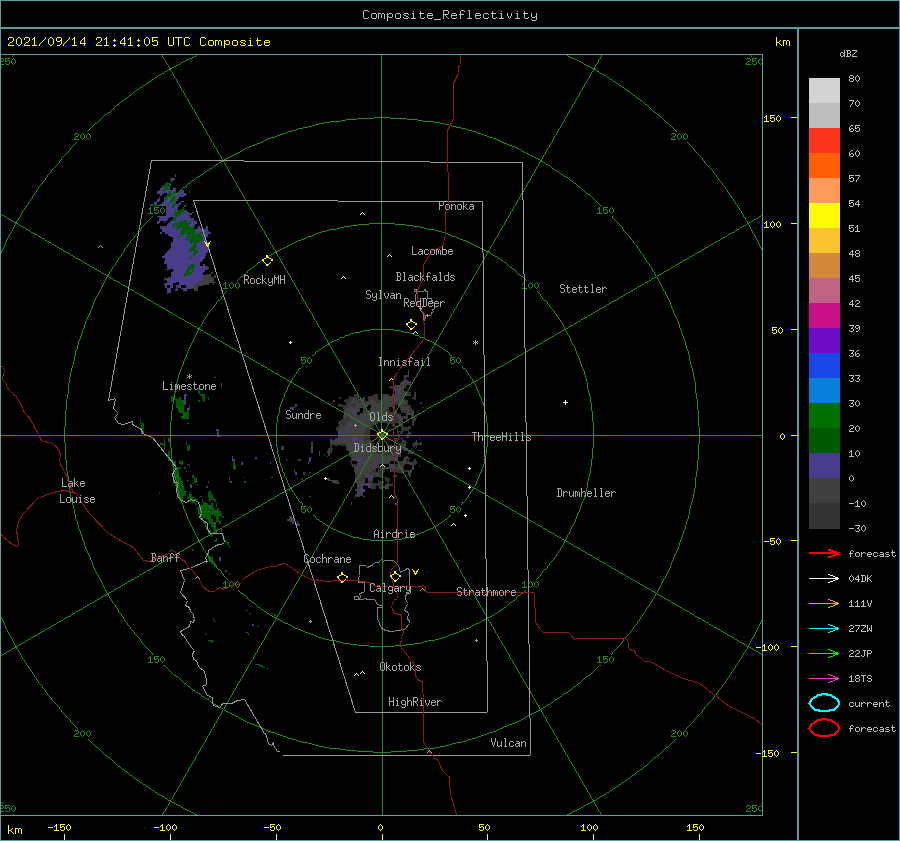Click the red 65 dBZ legend swatch

pos(824,141)
